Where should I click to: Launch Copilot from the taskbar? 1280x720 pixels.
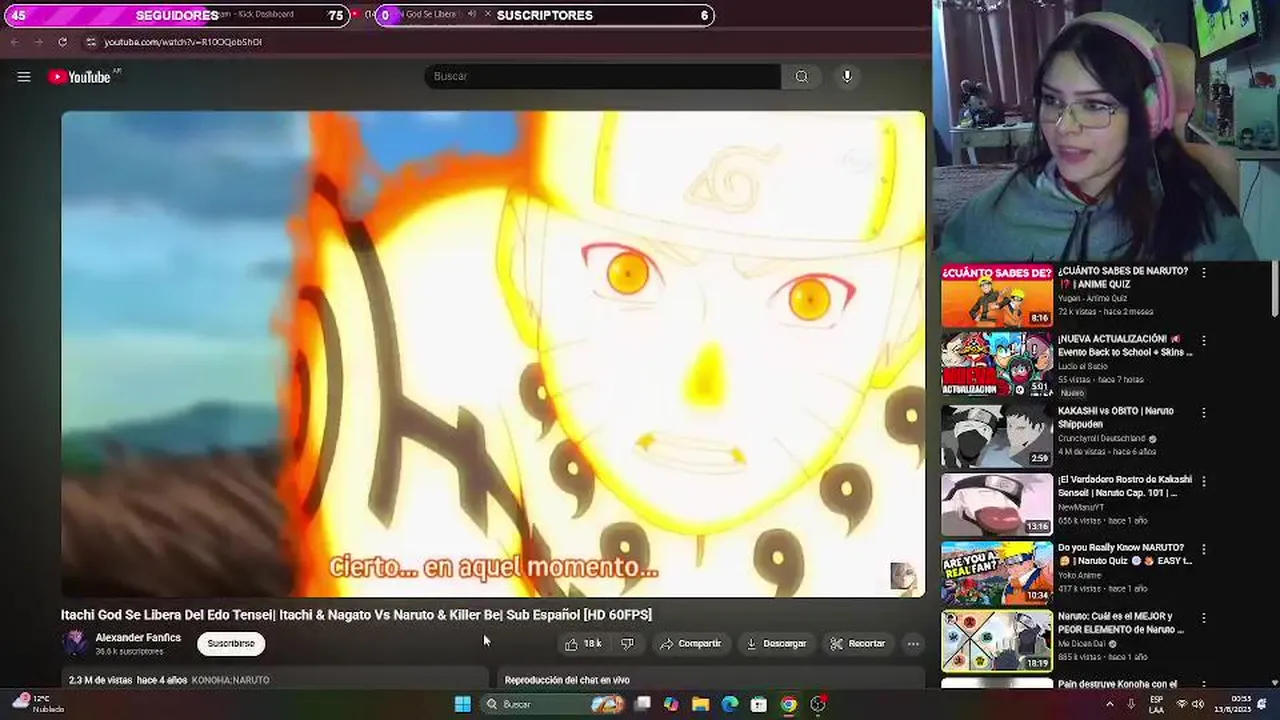[x=671, y=704]
